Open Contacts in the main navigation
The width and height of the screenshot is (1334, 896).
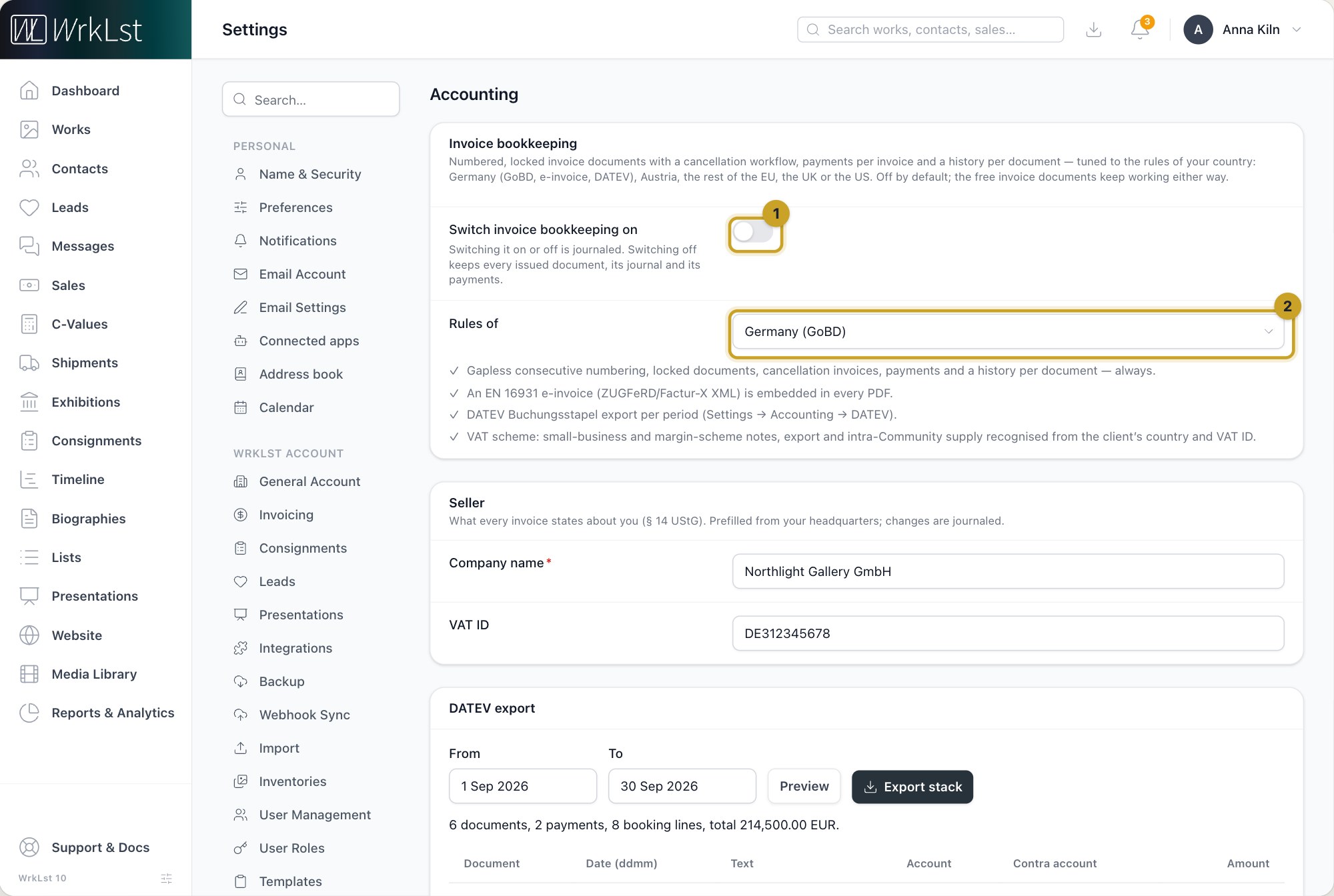79,169
